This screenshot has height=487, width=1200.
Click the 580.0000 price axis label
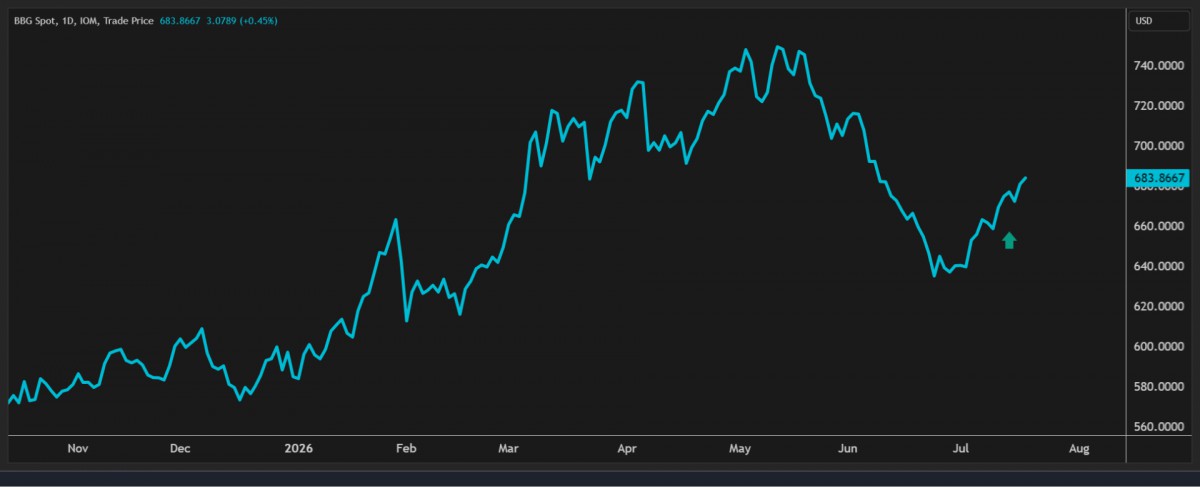click(1159, 387)
